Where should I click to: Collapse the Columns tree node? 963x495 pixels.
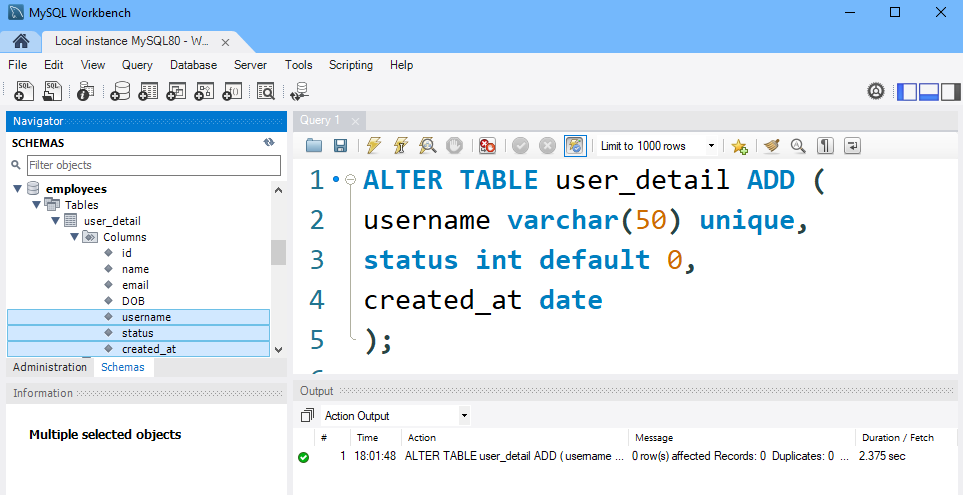74,236
